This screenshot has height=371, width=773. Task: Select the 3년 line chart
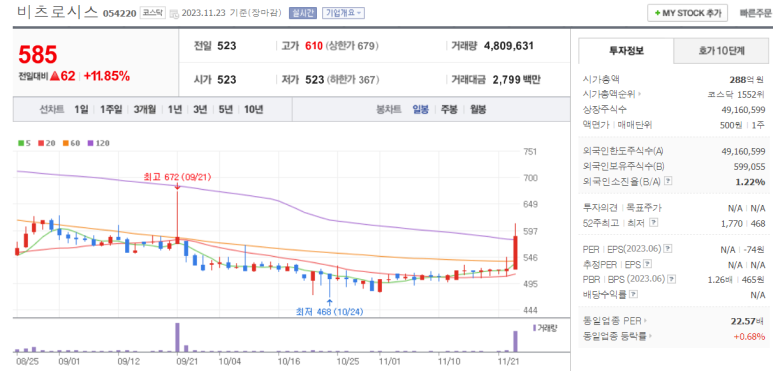coord(200,109)
